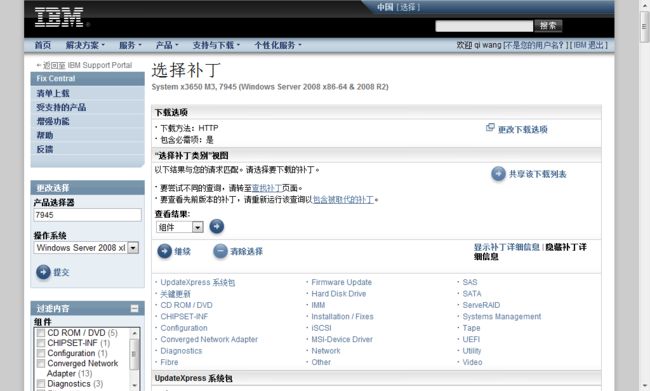Image resolution: width=650 pixels, height=391 pixels.
Task: Jump to the Diagnostics category link
Action: 181,351
